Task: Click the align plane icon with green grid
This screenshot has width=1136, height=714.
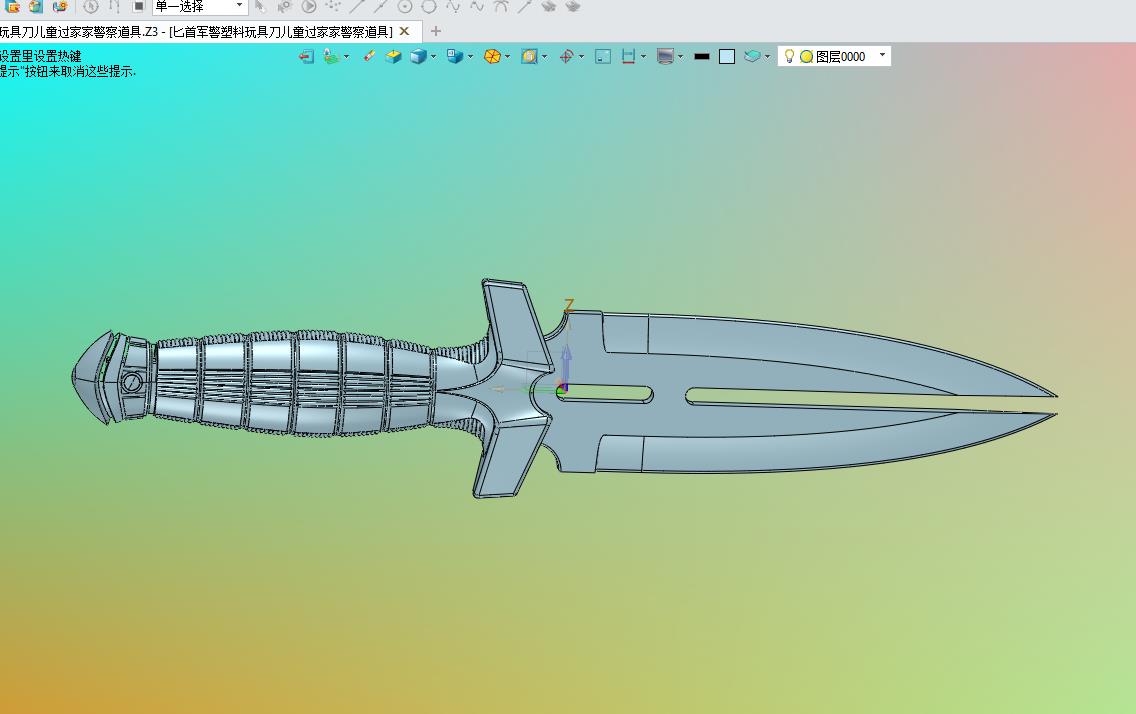Action: coord(331,56)
